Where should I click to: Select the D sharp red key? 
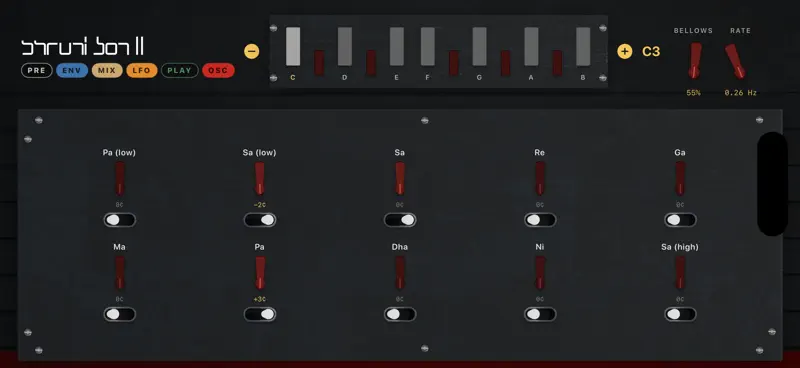pyautogui.click(x=371, y=63)
